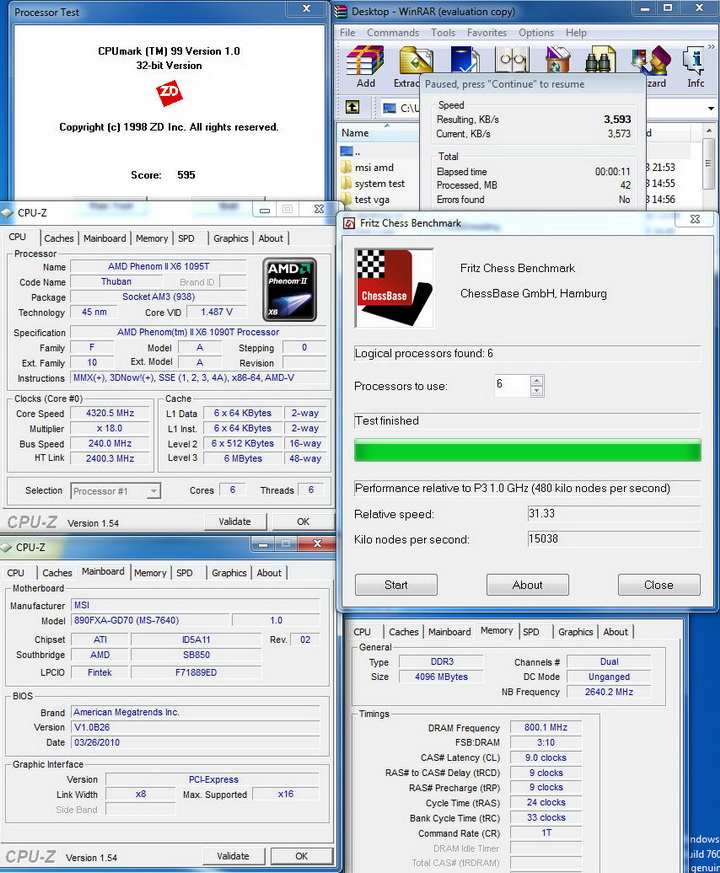
Task: Open SPD tab in top CPU-Z window
Action: coord(187,238)
